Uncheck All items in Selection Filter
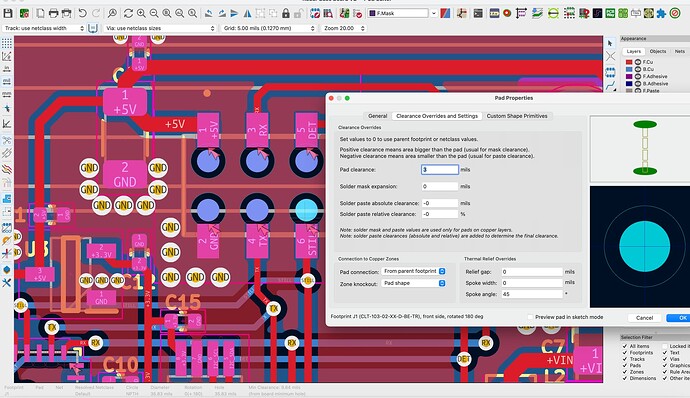Image resolution: width=690 pixels, height=398 pixels. coord(625,346)
